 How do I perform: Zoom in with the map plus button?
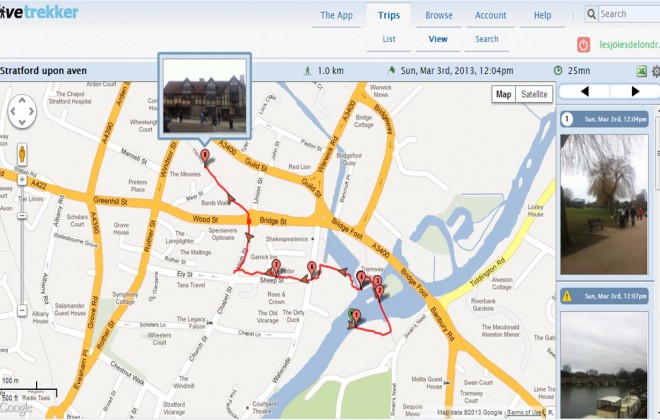(22, 180)
